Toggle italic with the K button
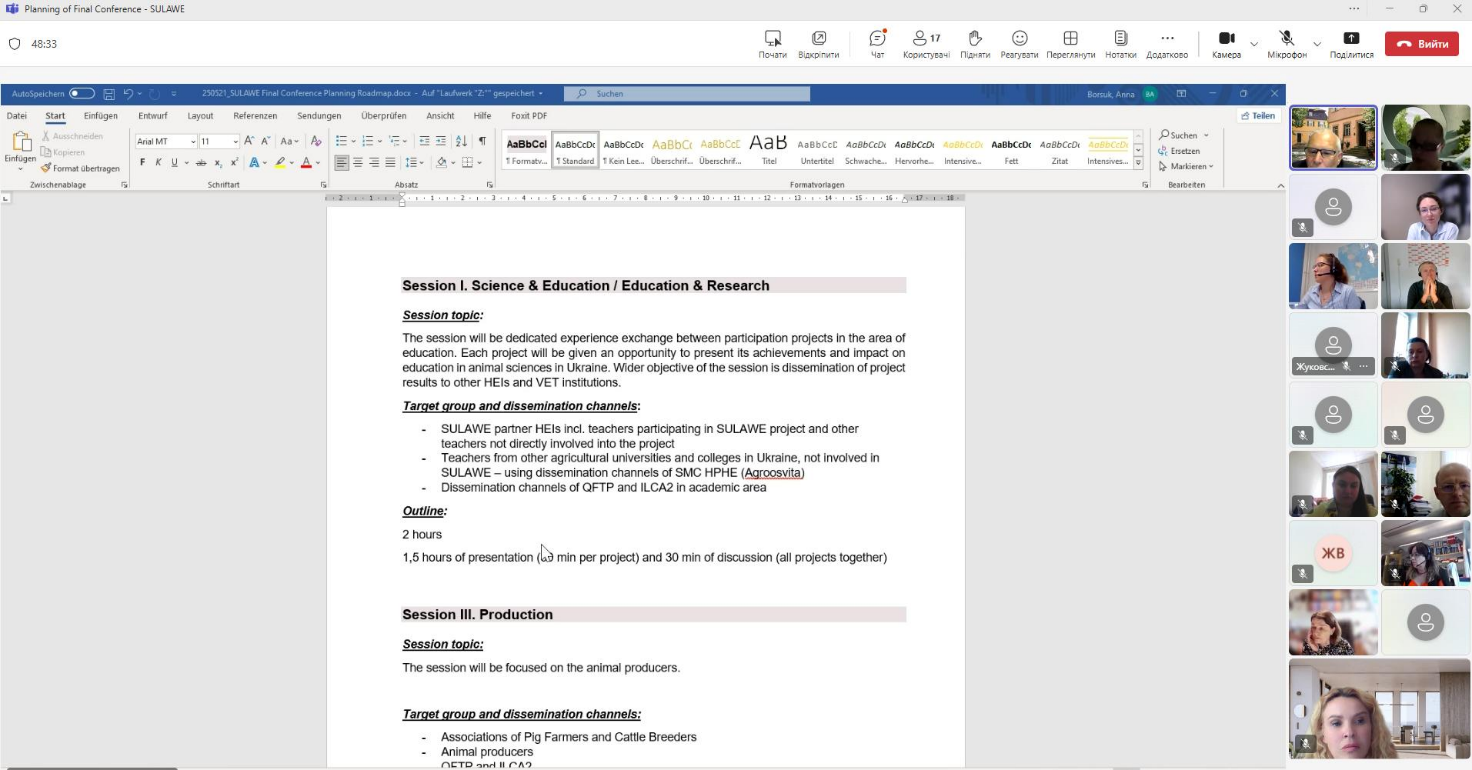Screen dimensions: 1472x770 (158, 162)
